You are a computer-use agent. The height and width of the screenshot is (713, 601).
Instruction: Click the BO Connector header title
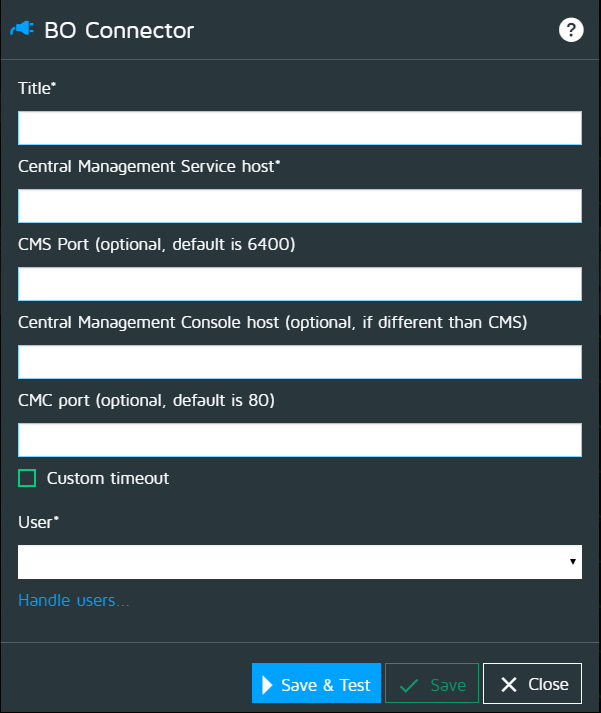point(119,30)
